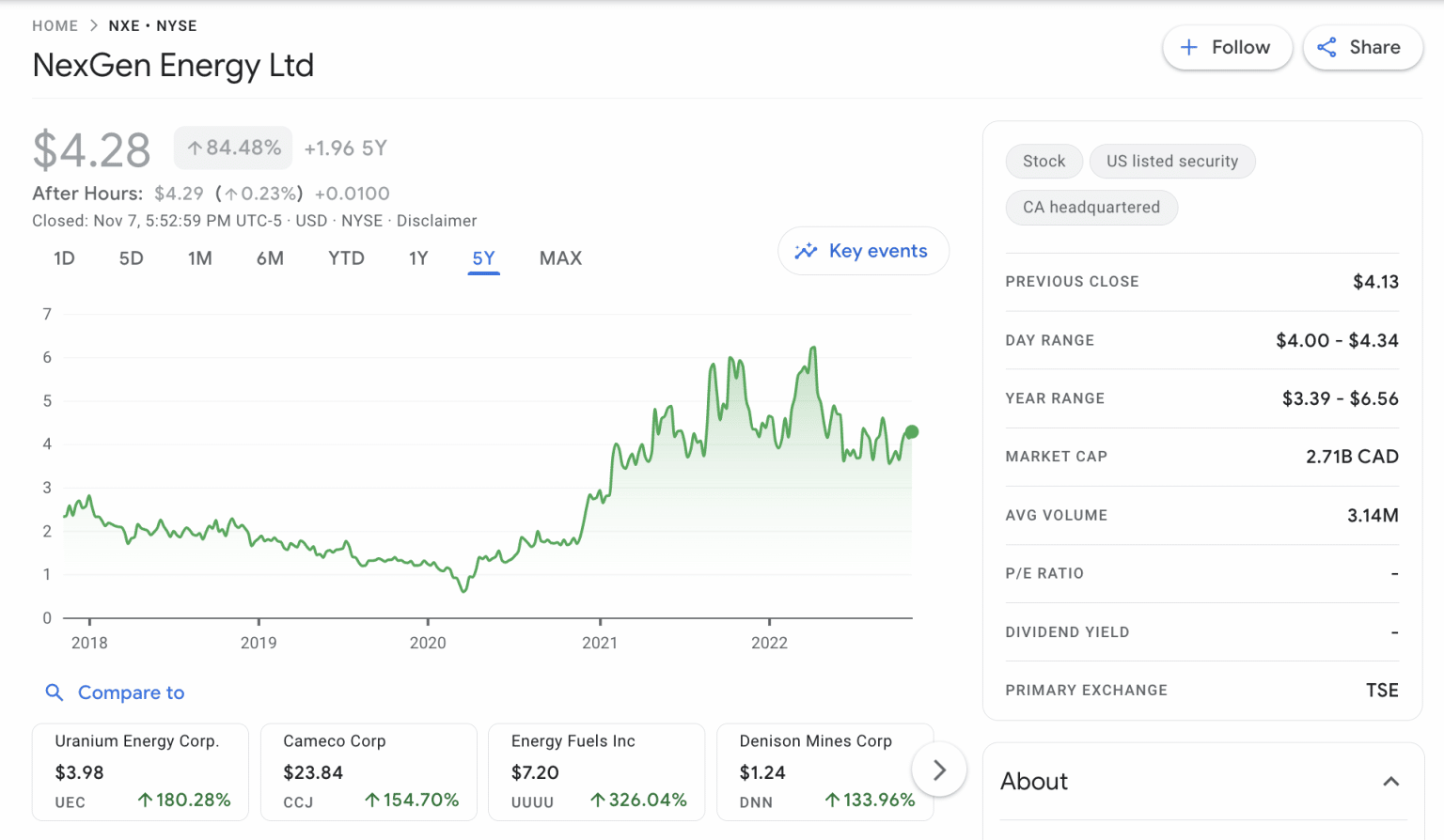
Task: Click the CA headquartered chip
Action: 1091,208
